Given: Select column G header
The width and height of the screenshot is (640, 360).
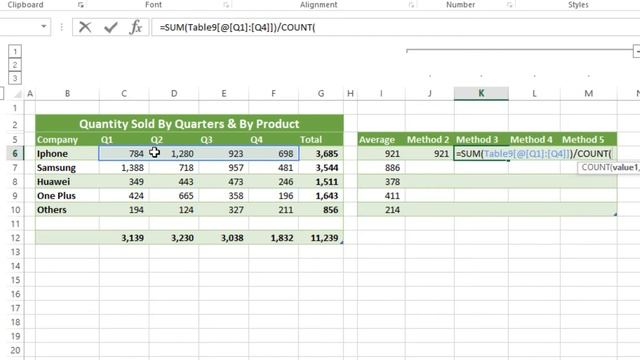Looking at the screenshot, I should coord(321,93).
